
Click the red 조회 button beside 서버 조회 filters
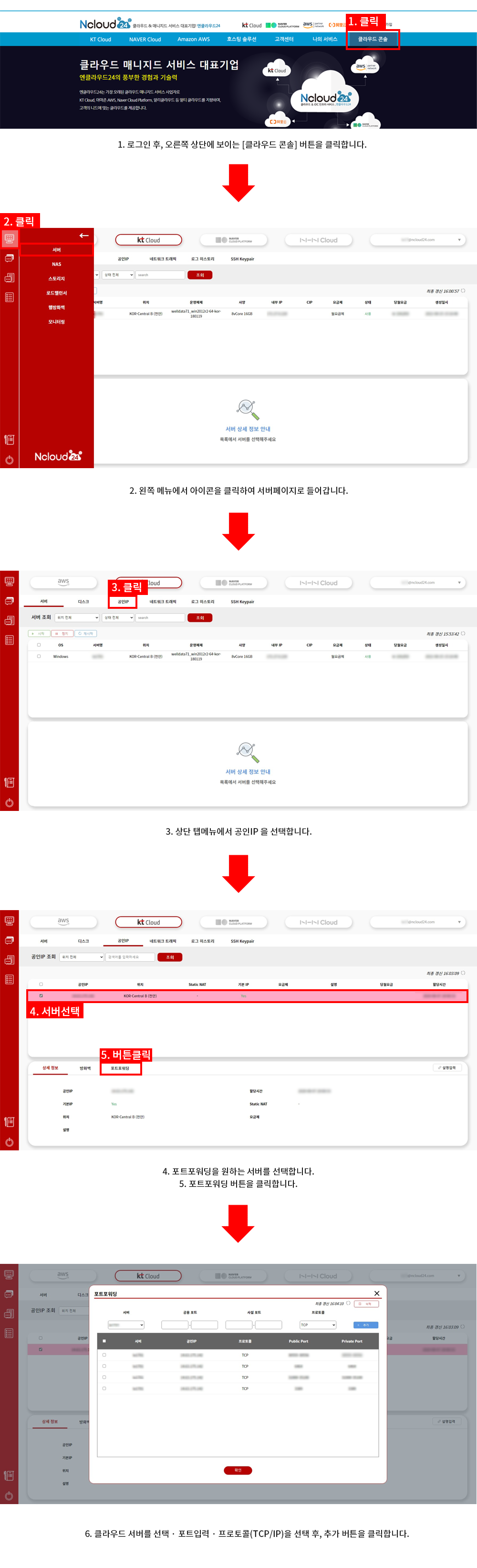[x=200, y=617]
